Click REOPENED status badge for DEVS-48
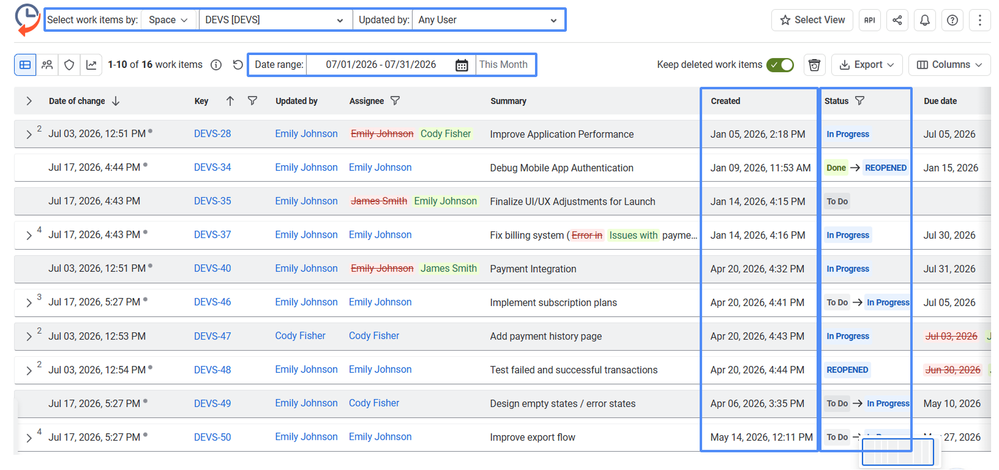The height and width of the screenshot is (470, 999). pos(847,369)
